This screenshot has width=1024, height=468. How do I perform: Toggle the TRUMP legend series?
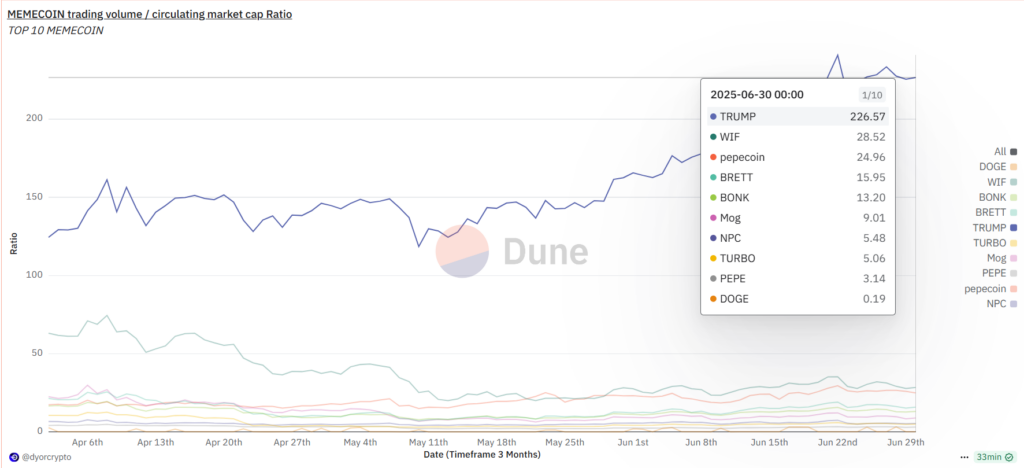pyautogui.click(x=995, y=228)
